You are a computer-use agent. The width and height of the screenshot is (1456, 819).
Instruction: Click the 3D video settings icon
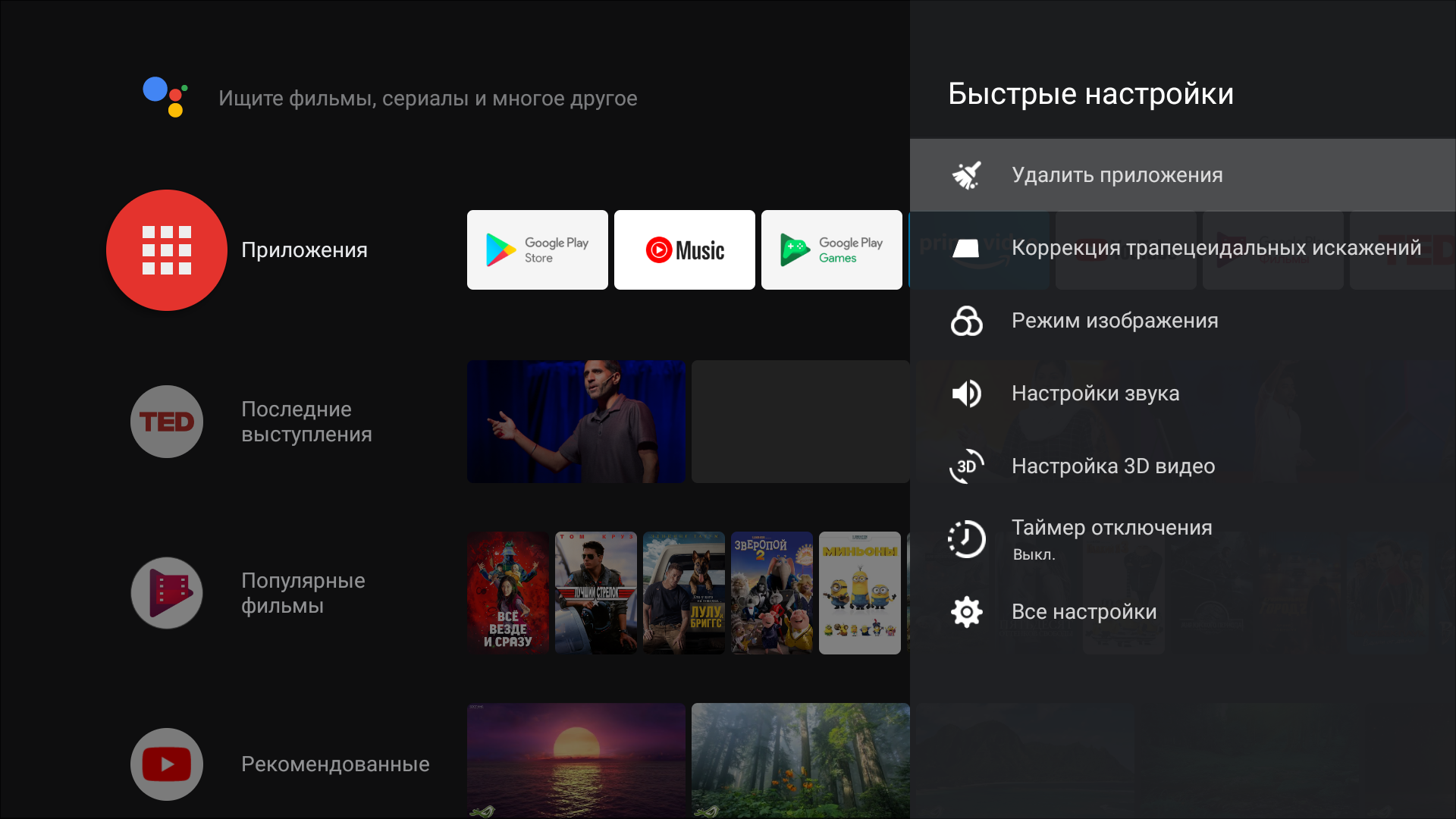point(966,466)
